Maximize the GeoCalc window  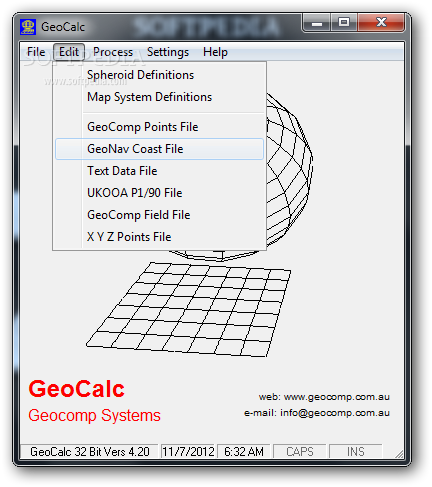click(344, 23)
